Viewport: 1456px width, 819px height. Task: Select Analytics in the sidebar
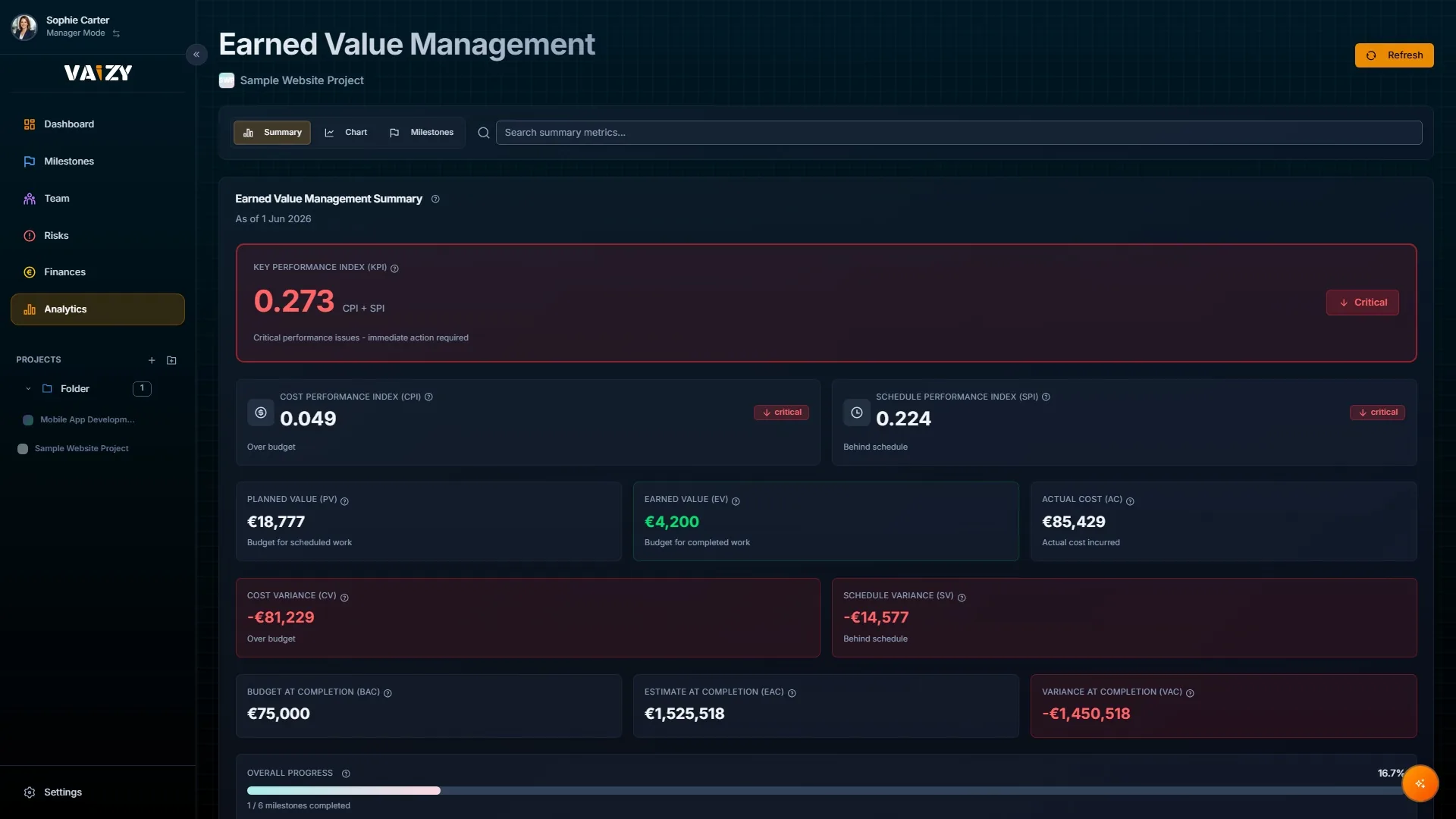[x=98, y=309]
